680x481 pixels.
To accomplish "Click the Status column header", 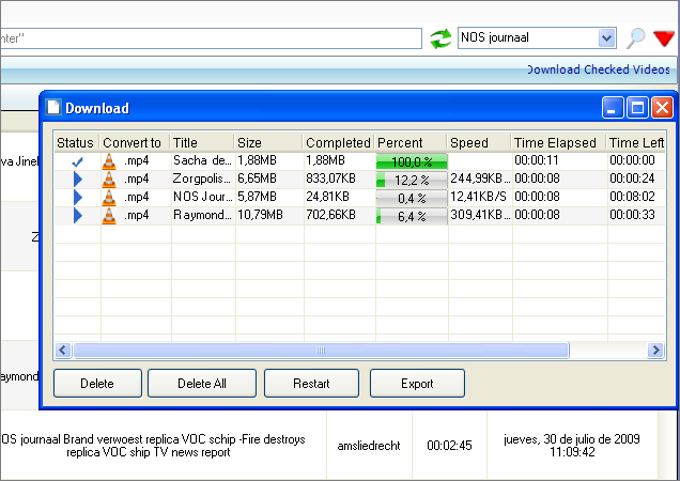I will pos(77,143).
